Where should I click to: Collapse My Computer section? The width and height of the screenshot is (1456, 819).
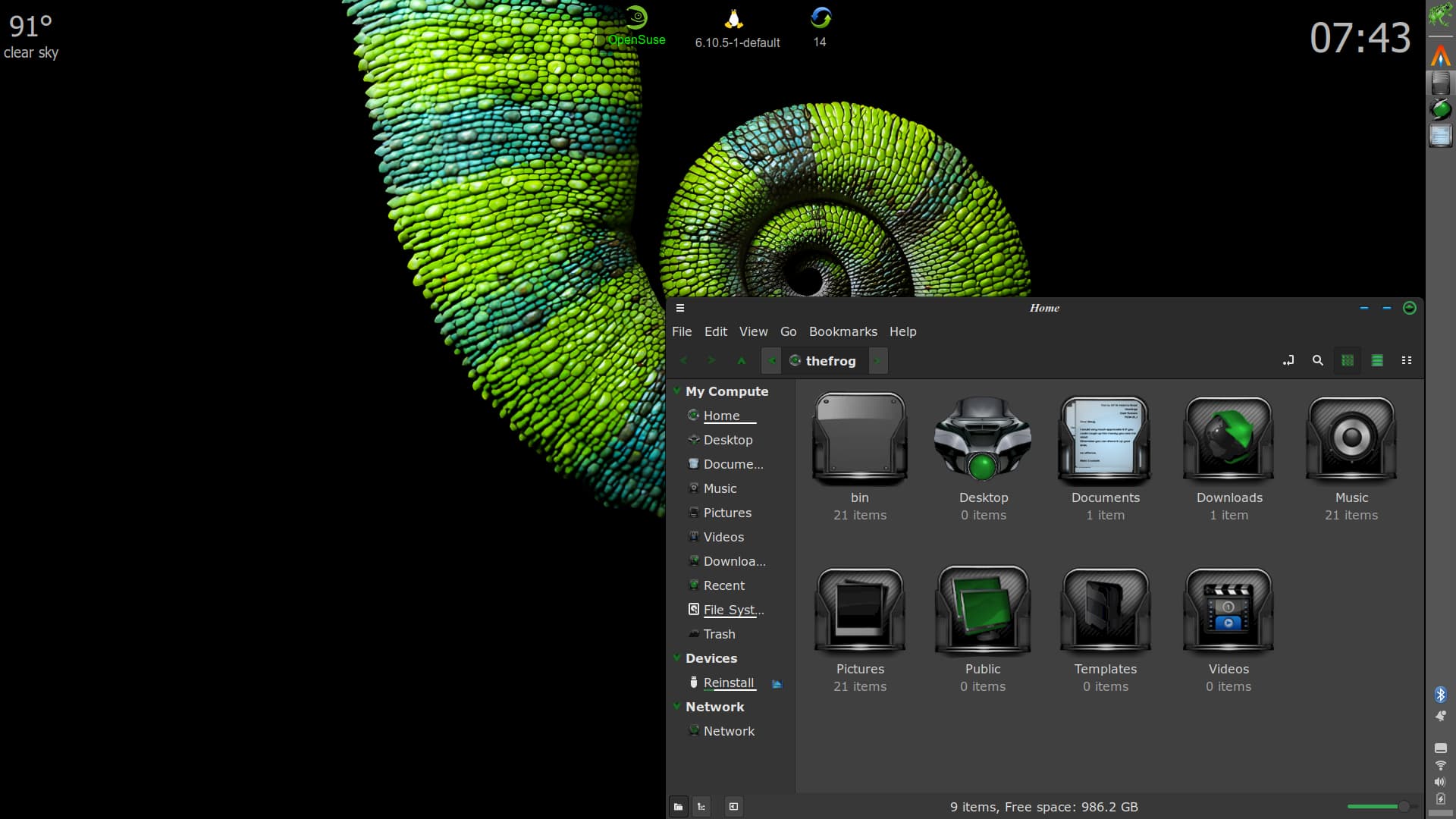677,391
